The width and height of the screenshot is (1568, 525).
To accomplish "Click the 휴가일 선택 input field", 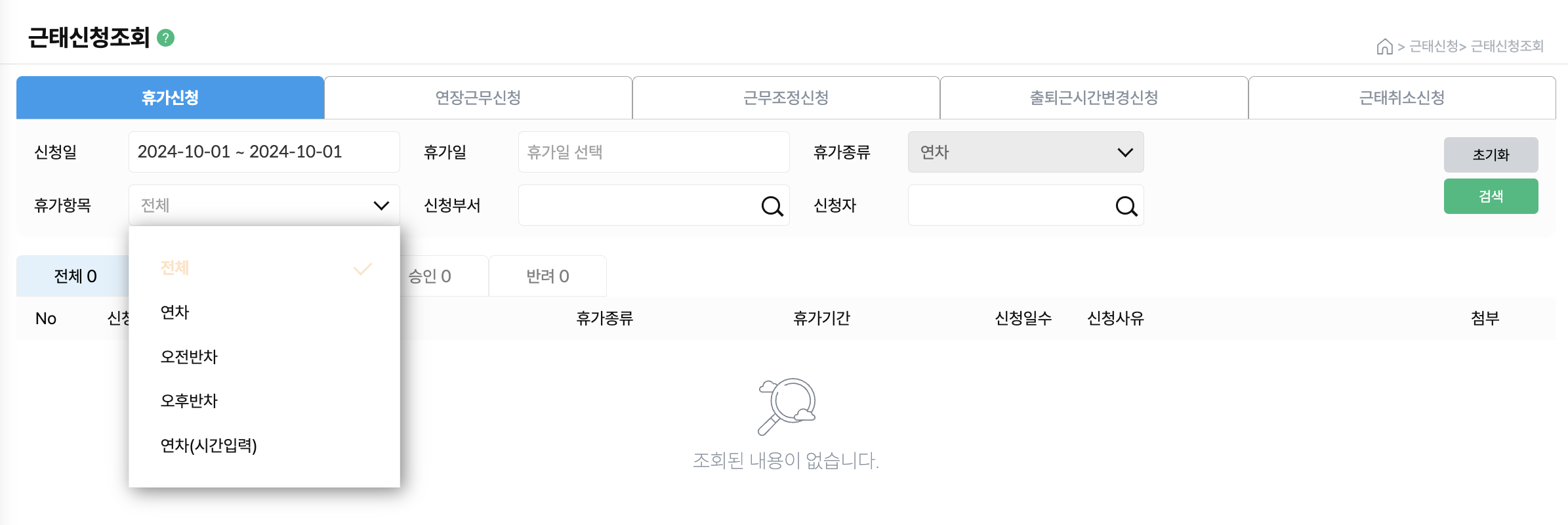I will click(653, 152).
